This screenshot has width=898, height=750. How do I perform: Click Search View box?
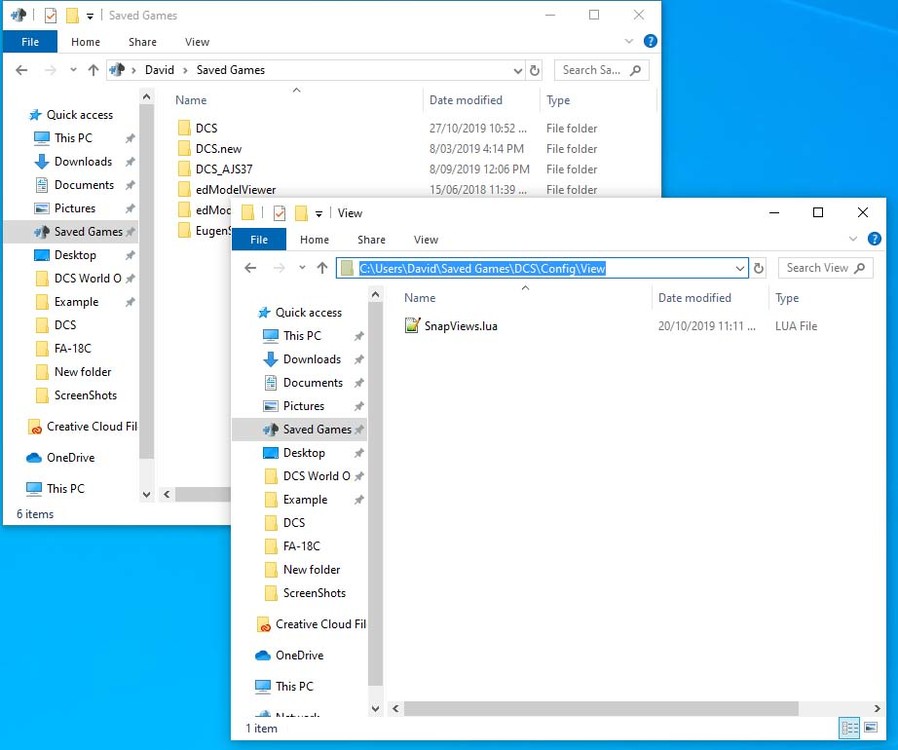(825, 268)
